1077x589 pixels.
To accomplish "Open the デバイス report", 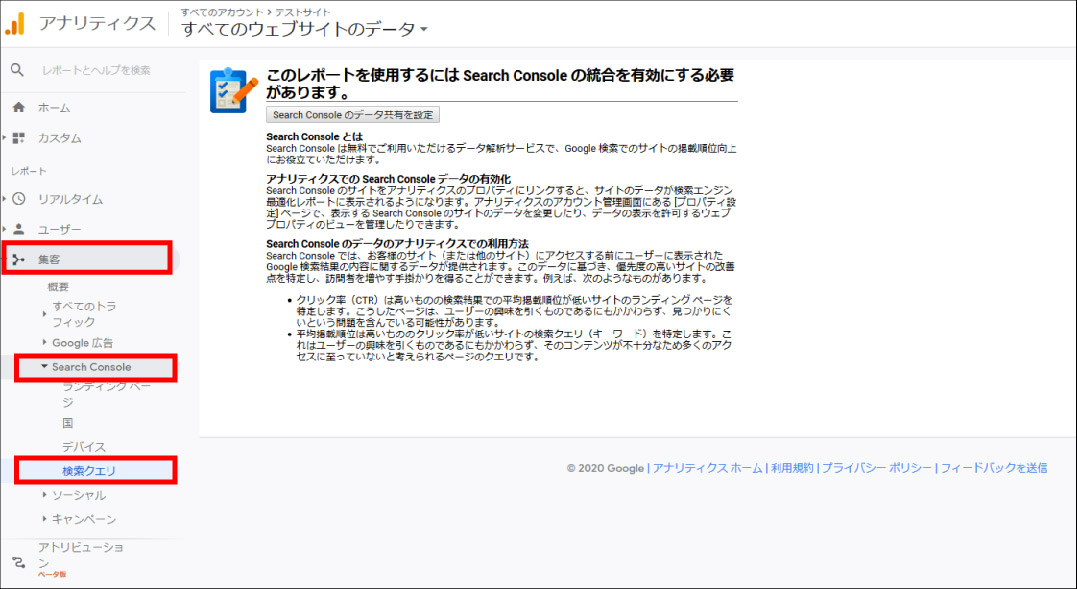I will click(x=83, y=447).
